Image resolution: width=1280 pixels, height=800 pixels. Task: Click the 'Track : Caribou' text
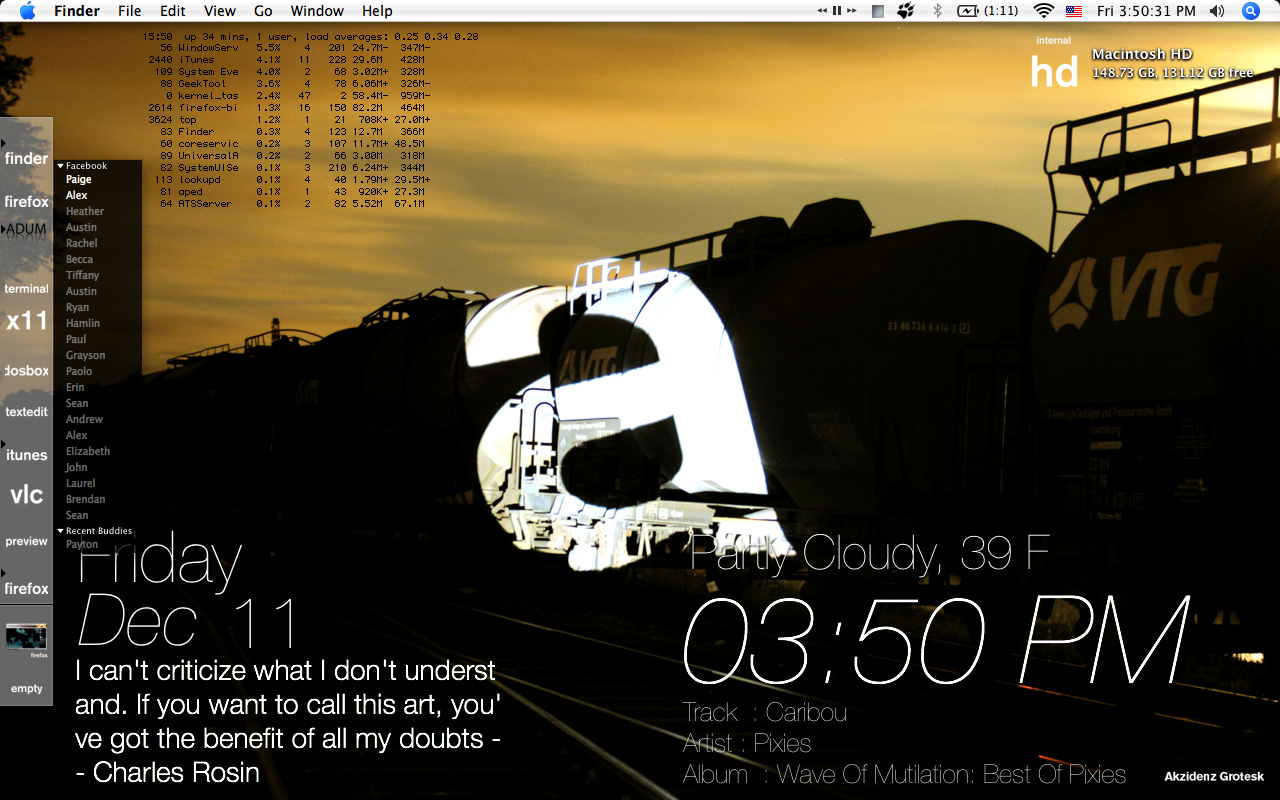[x=765, y=713]
